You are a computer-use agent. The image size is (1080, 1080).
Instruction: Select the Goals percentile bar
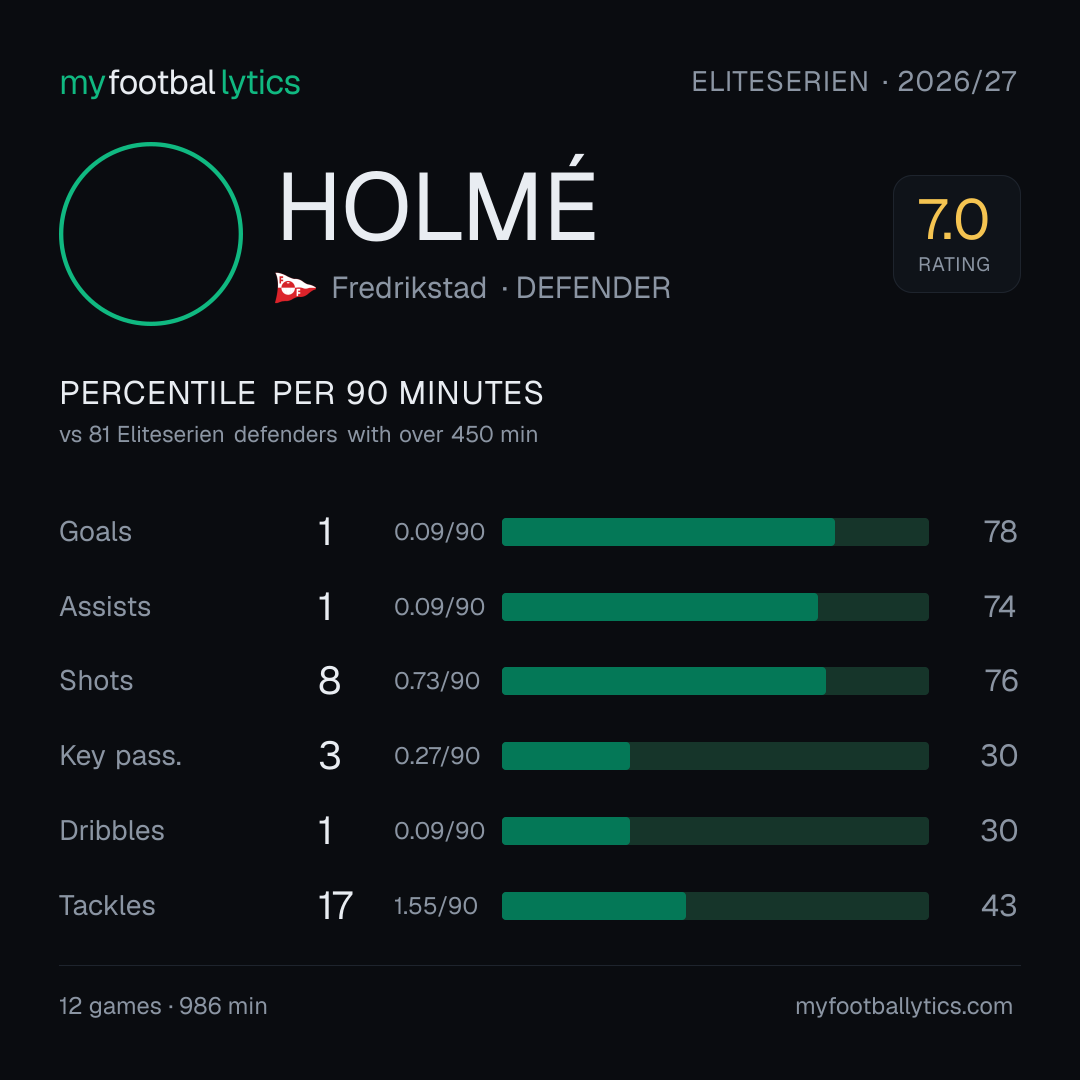715,532
